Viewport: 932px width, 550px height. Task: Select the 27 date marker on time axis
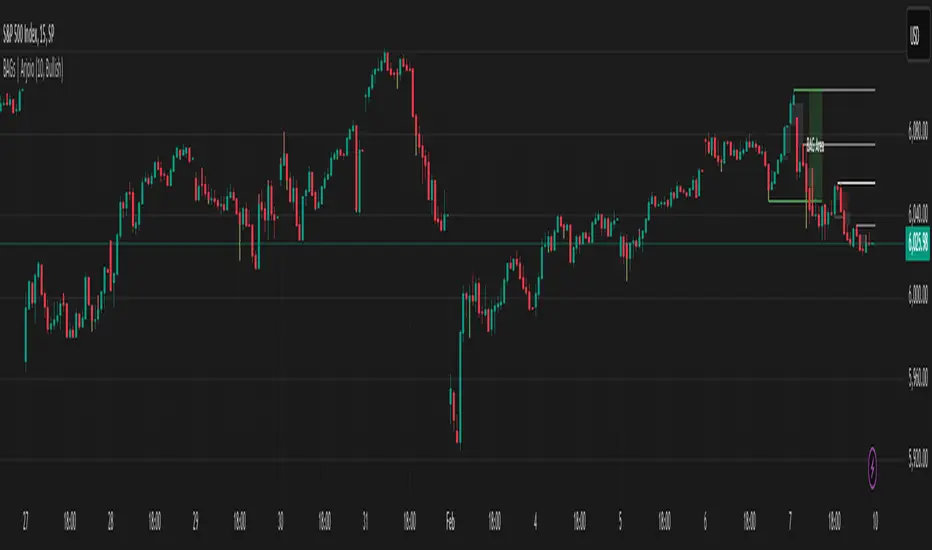pos(25,521)
